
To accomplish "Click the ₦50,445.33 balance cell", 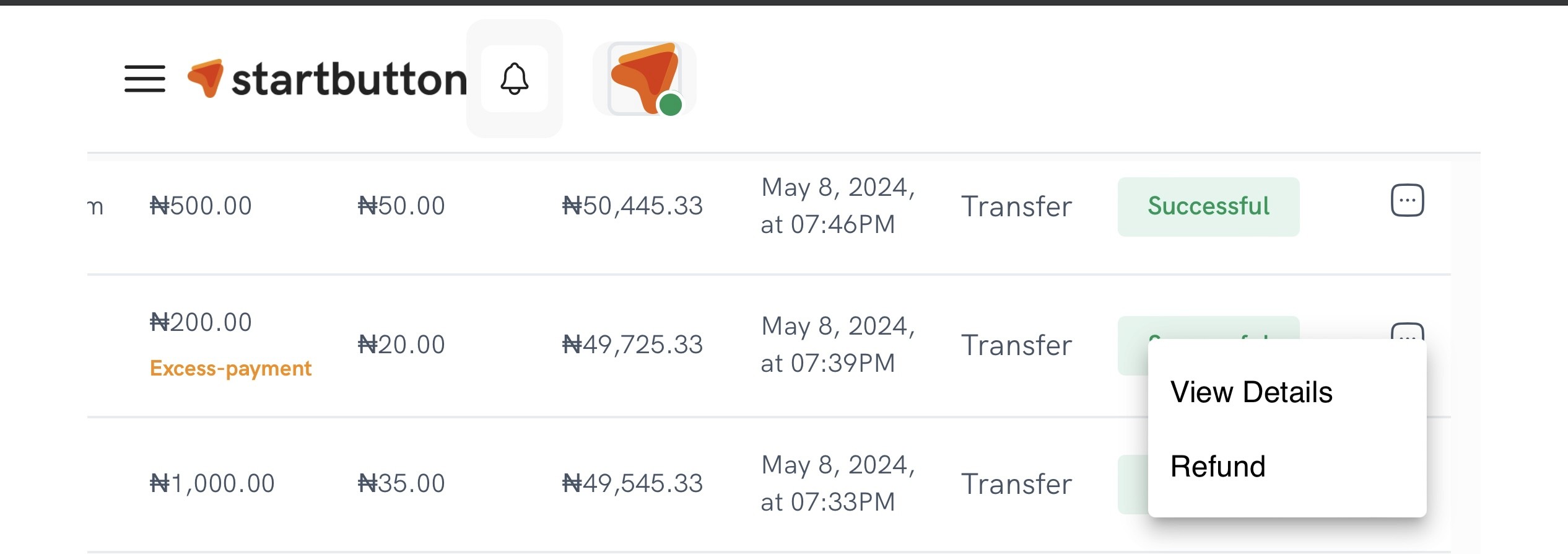I will pos(632,206).
